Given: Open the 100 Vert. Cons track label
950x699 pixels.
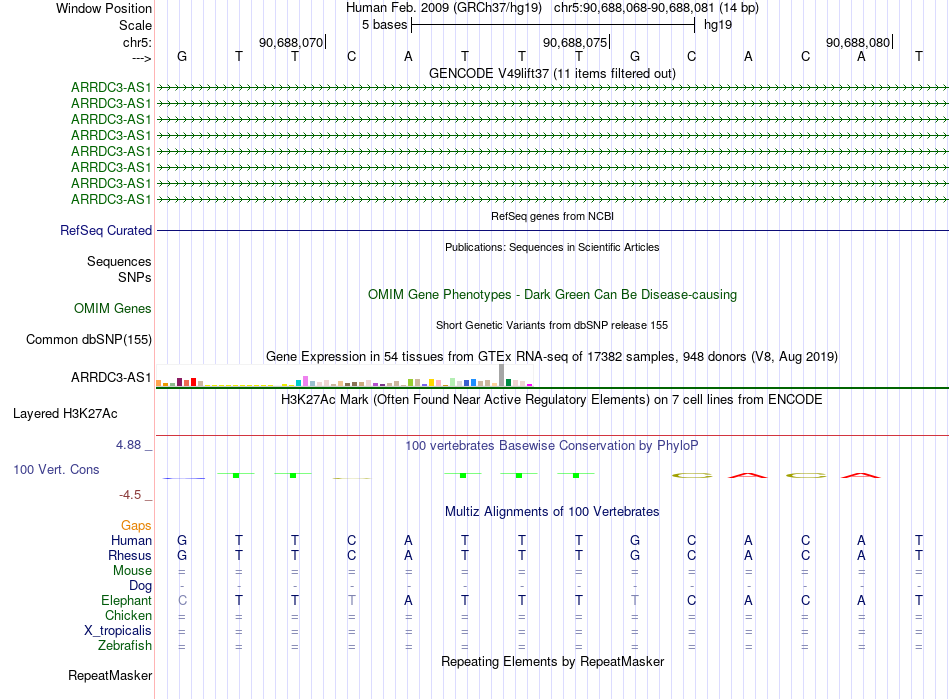Looking at the screenshot, I should coord(56,469).
